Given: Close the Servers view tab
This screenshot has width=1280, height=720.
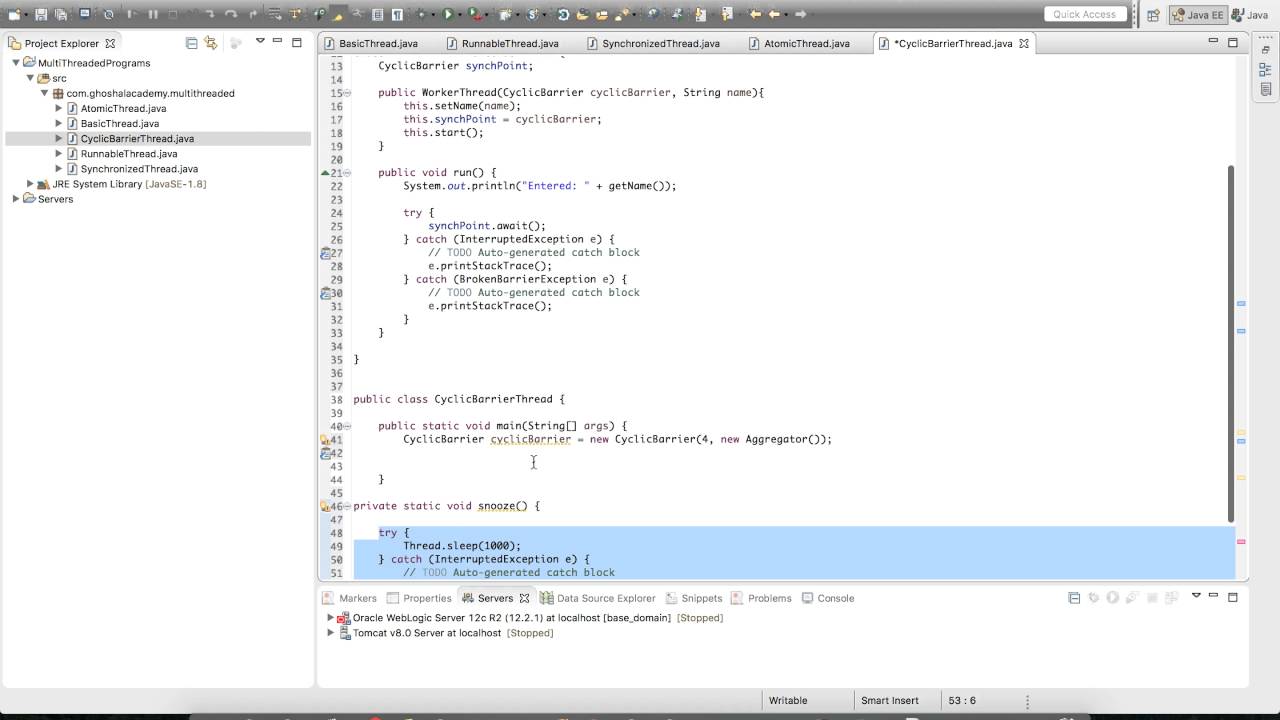Looking at the screenshot, I should click(524, 598).
